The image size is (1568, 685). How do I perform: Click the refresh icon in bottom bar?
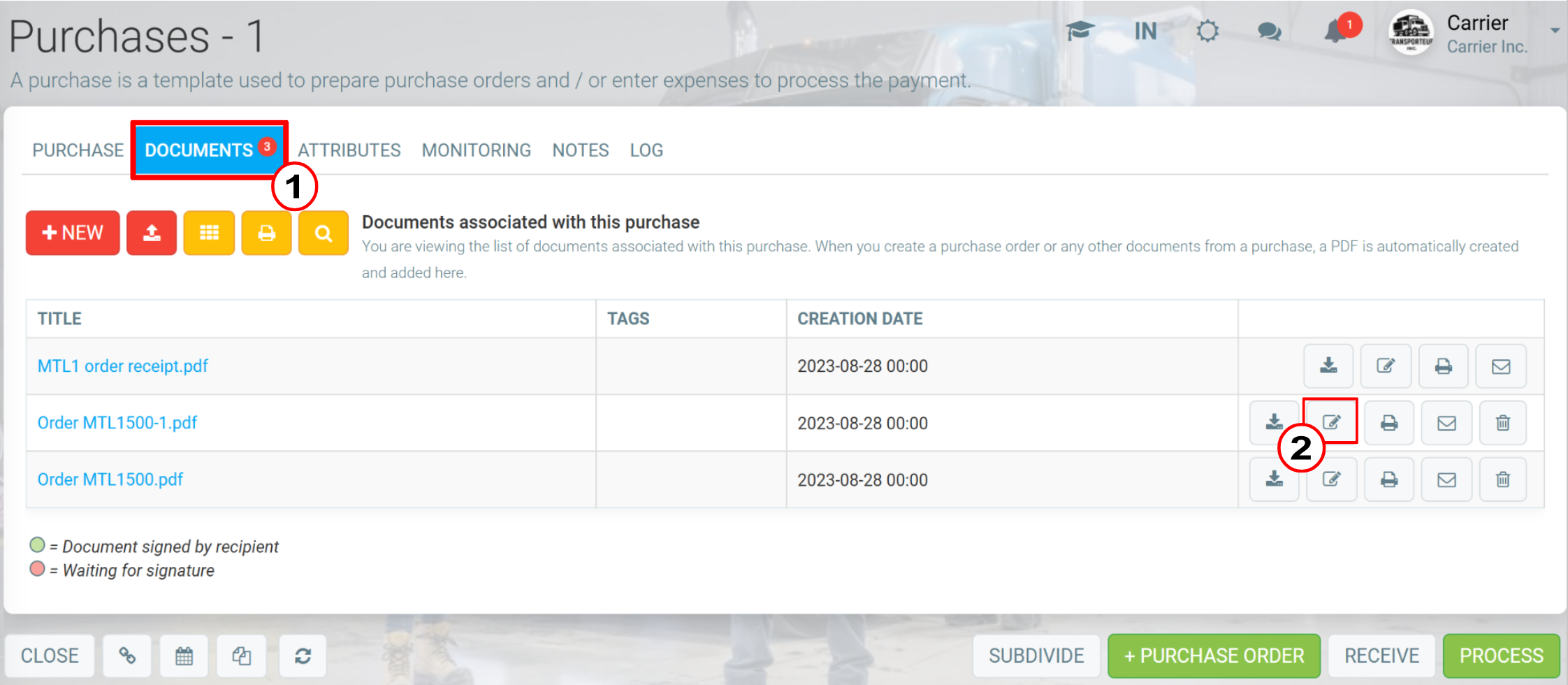[303, 656]
